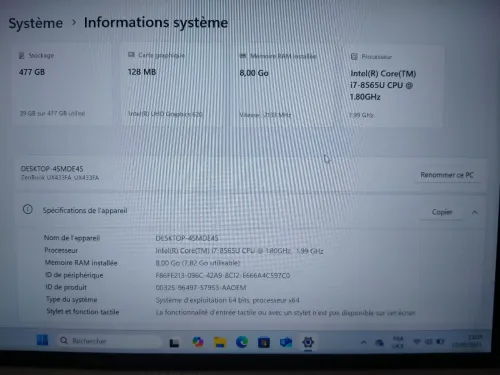Click the Nom de l'appareil label
Image resolution: width=500 pixels, height=375 pixels.
(x=72, y=238)
